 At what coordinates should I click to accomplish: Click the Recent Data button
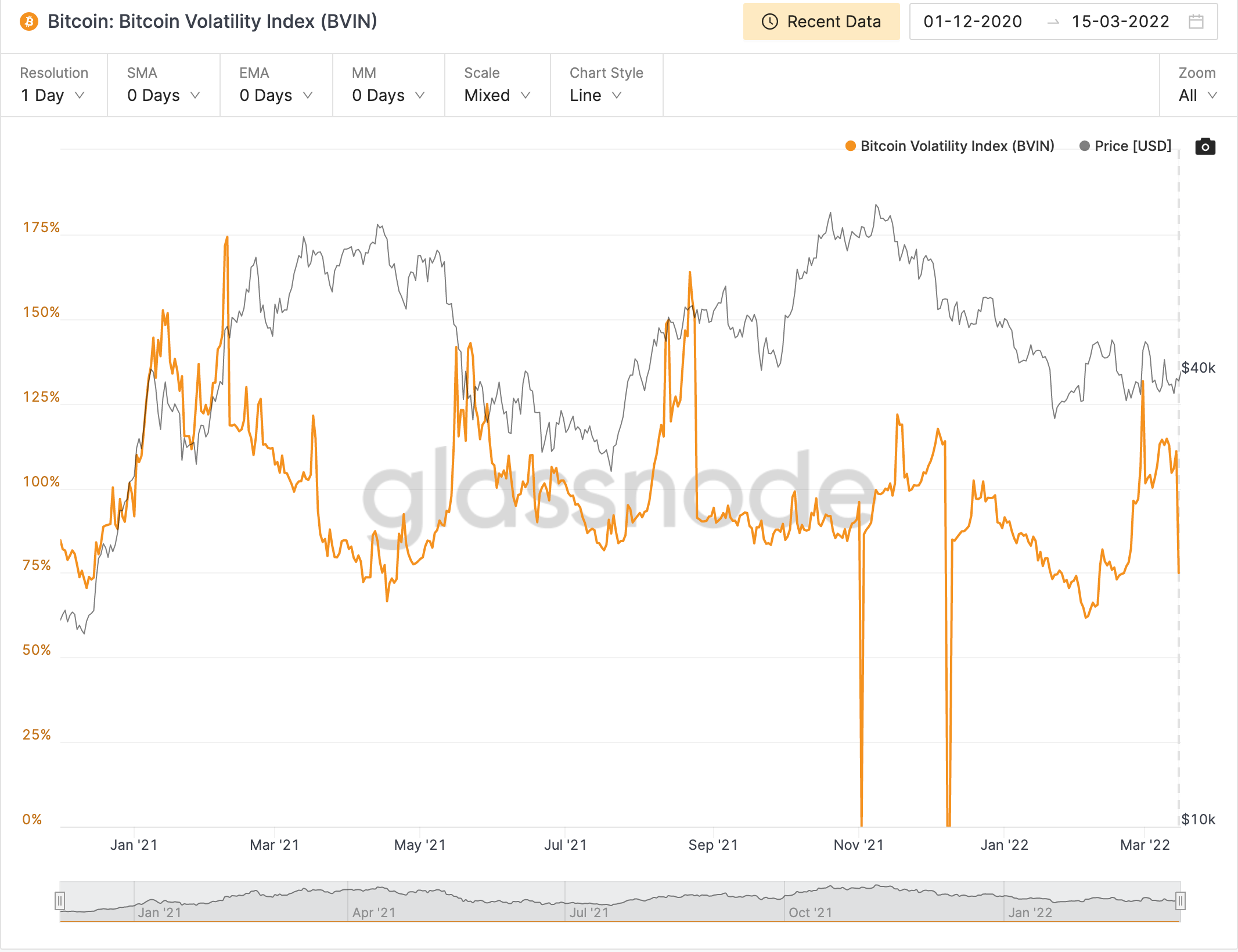click(821, 22)
